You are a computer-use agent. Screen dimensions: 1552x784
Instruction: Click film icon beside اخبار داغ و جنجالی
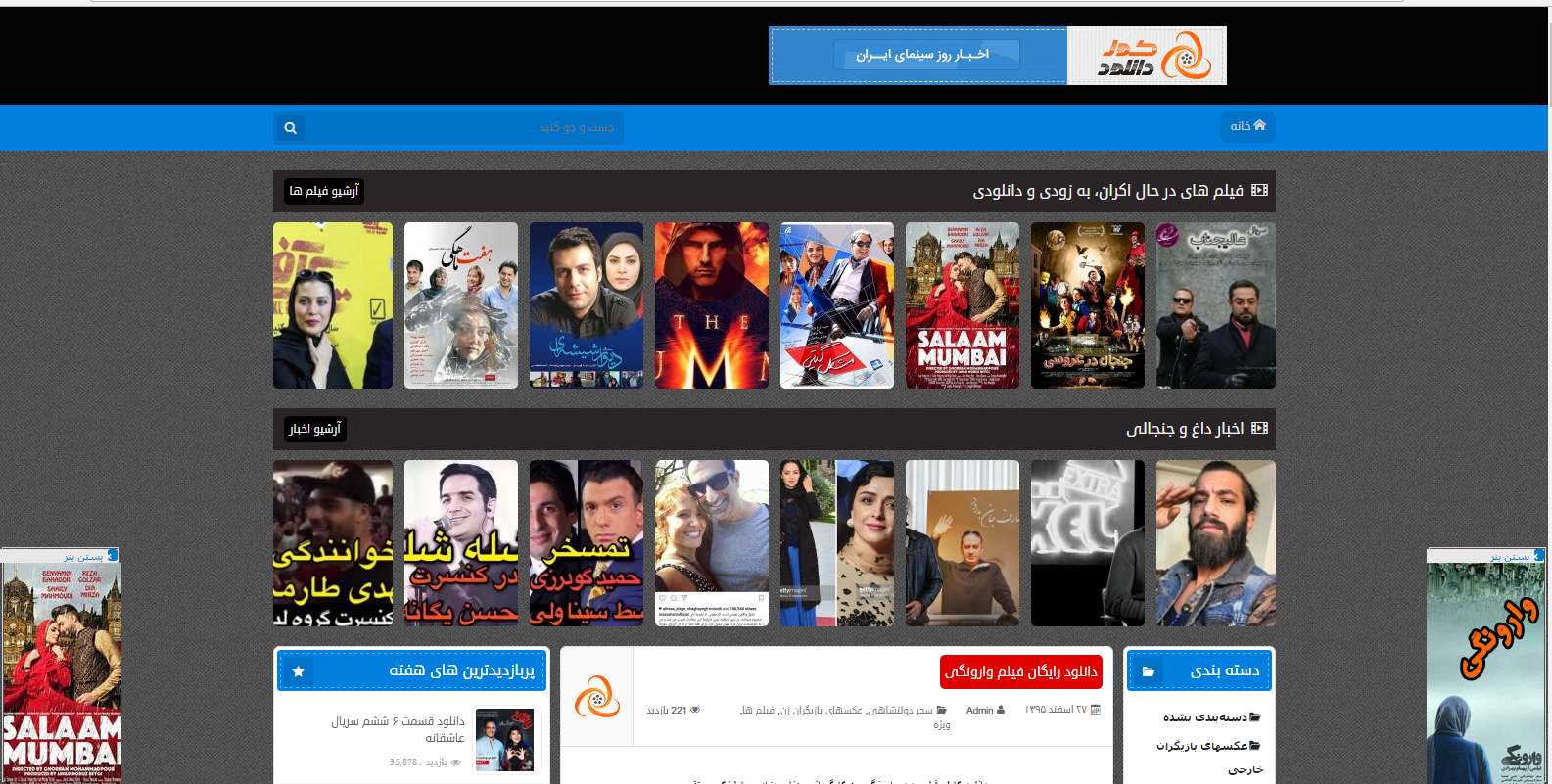coord(1259,428)
